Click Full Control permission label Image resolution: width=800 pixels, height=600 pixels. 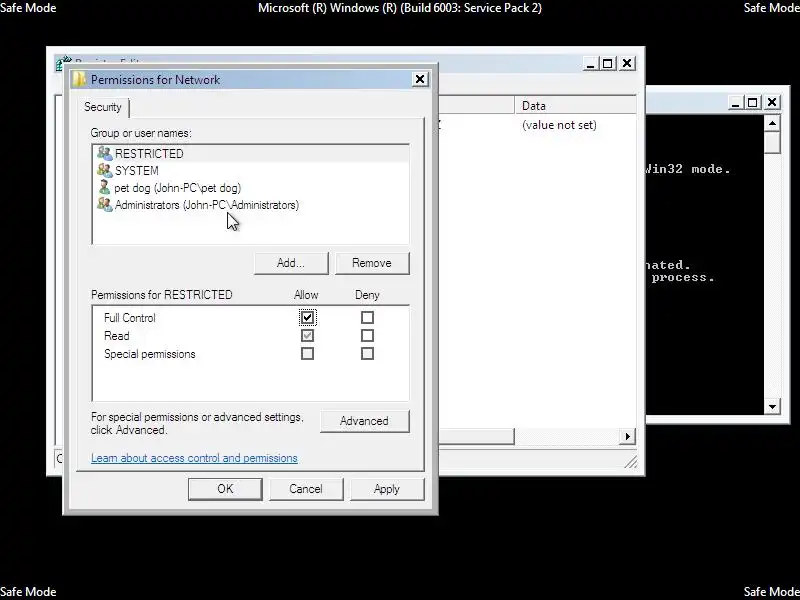130,318
